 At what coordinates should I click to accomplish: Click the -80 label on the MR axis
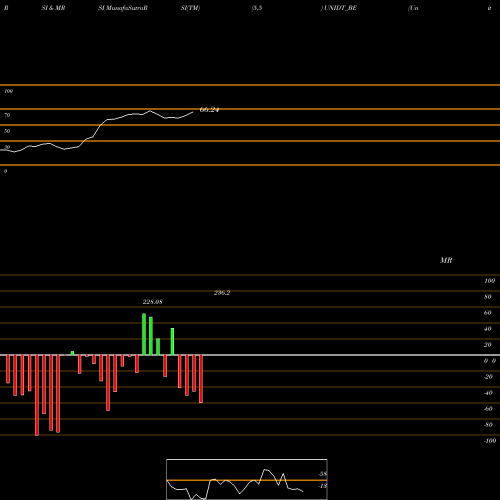pos(488,425)
